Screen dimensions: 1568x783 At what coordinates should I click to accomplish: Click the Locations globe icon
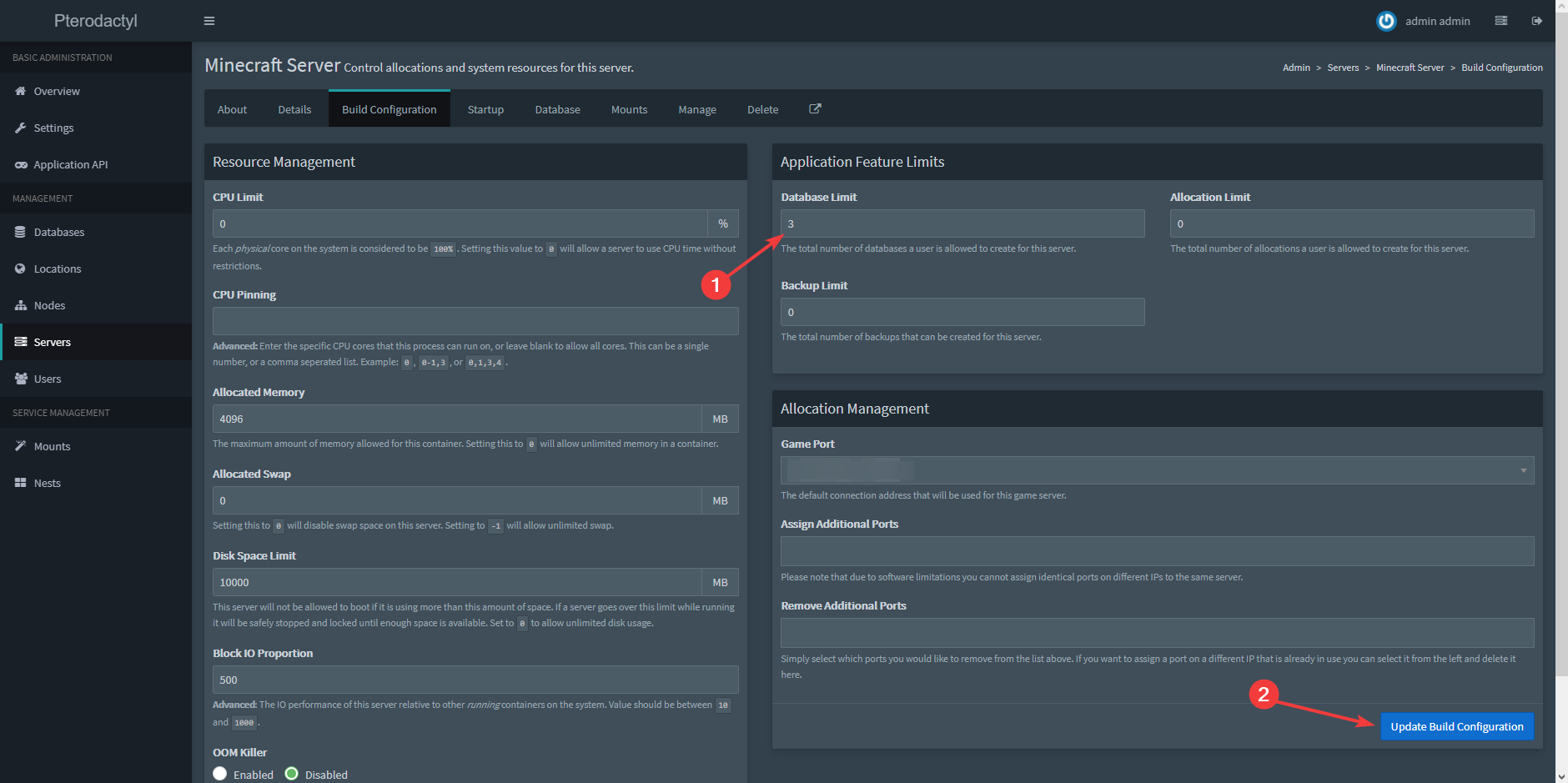21,269
